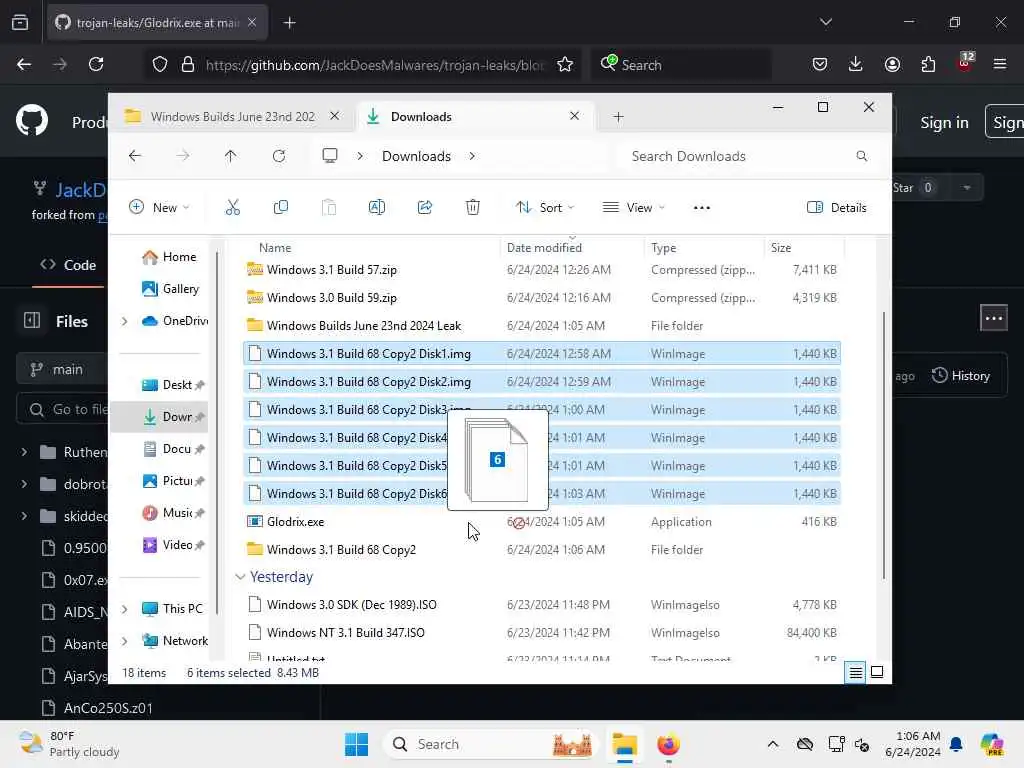The height and width of the screenshot is (768, 1024).
Task: Open the Firefox account icon
Action: (892, 64)
